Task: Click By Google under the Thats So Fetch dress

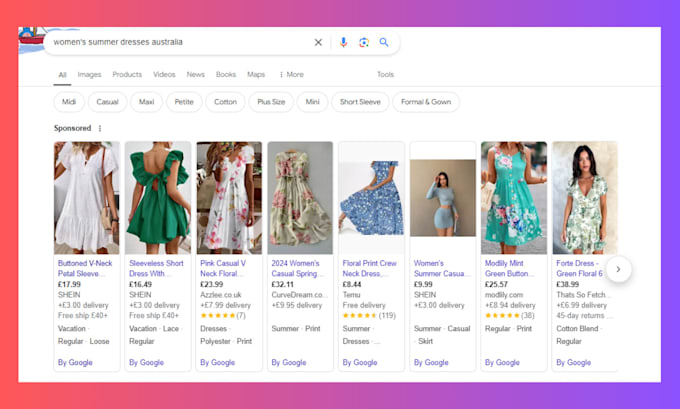Action: tap(573, 363)
